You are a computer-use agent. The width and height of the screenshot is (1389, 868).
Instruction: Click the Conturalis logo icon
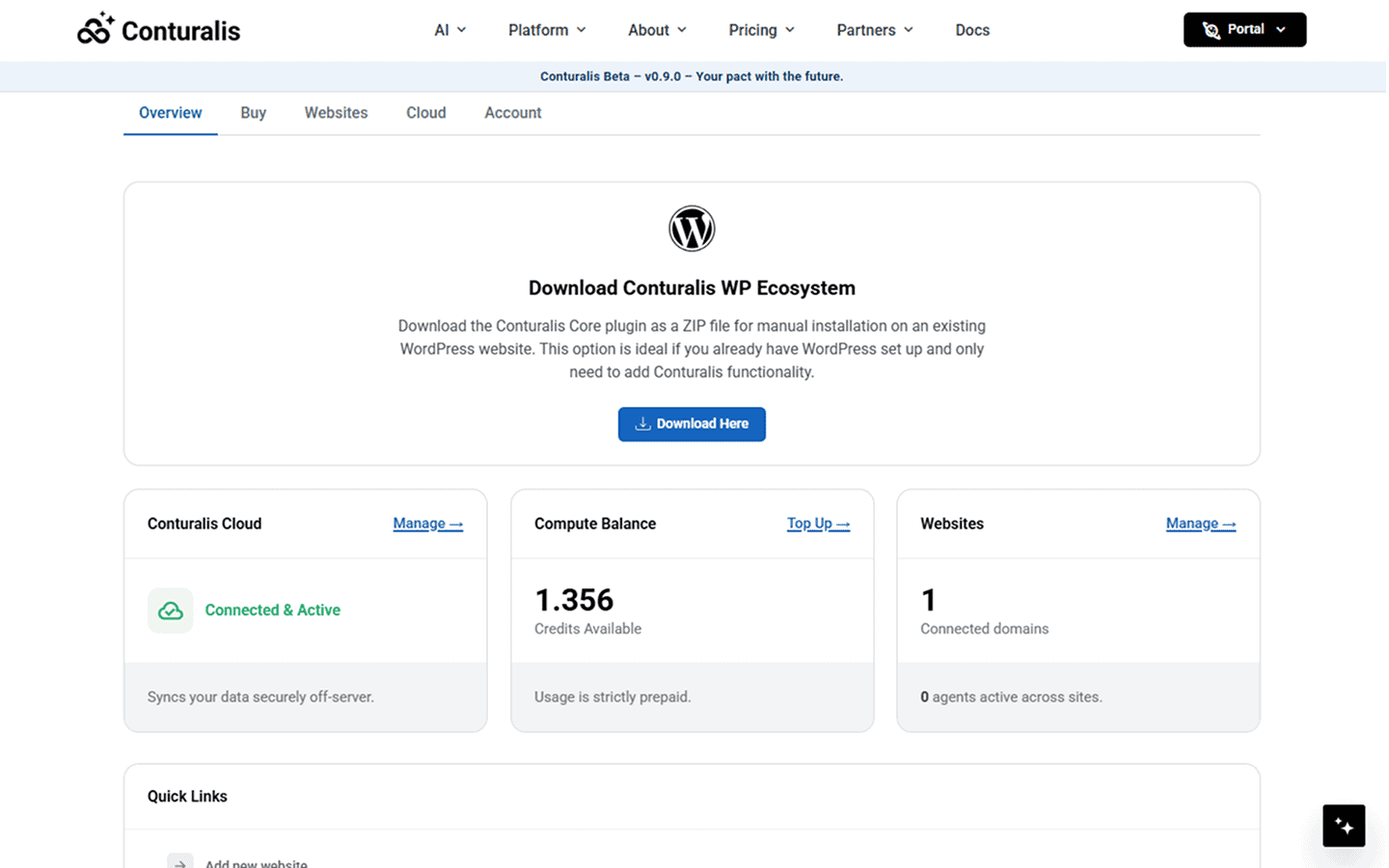coord(95,30)
